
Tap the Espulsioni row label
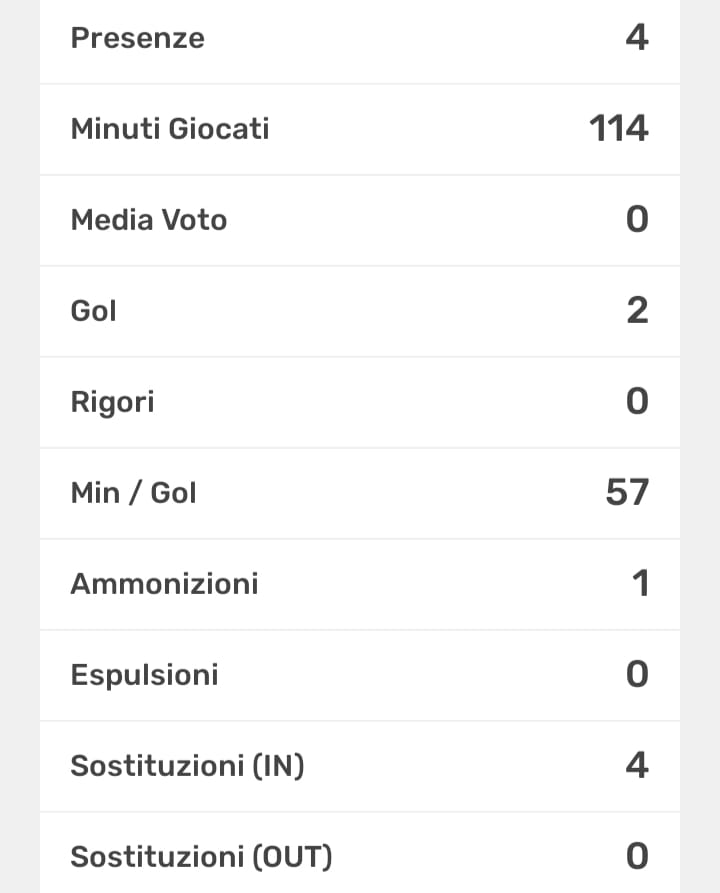(x=144, y=675)
